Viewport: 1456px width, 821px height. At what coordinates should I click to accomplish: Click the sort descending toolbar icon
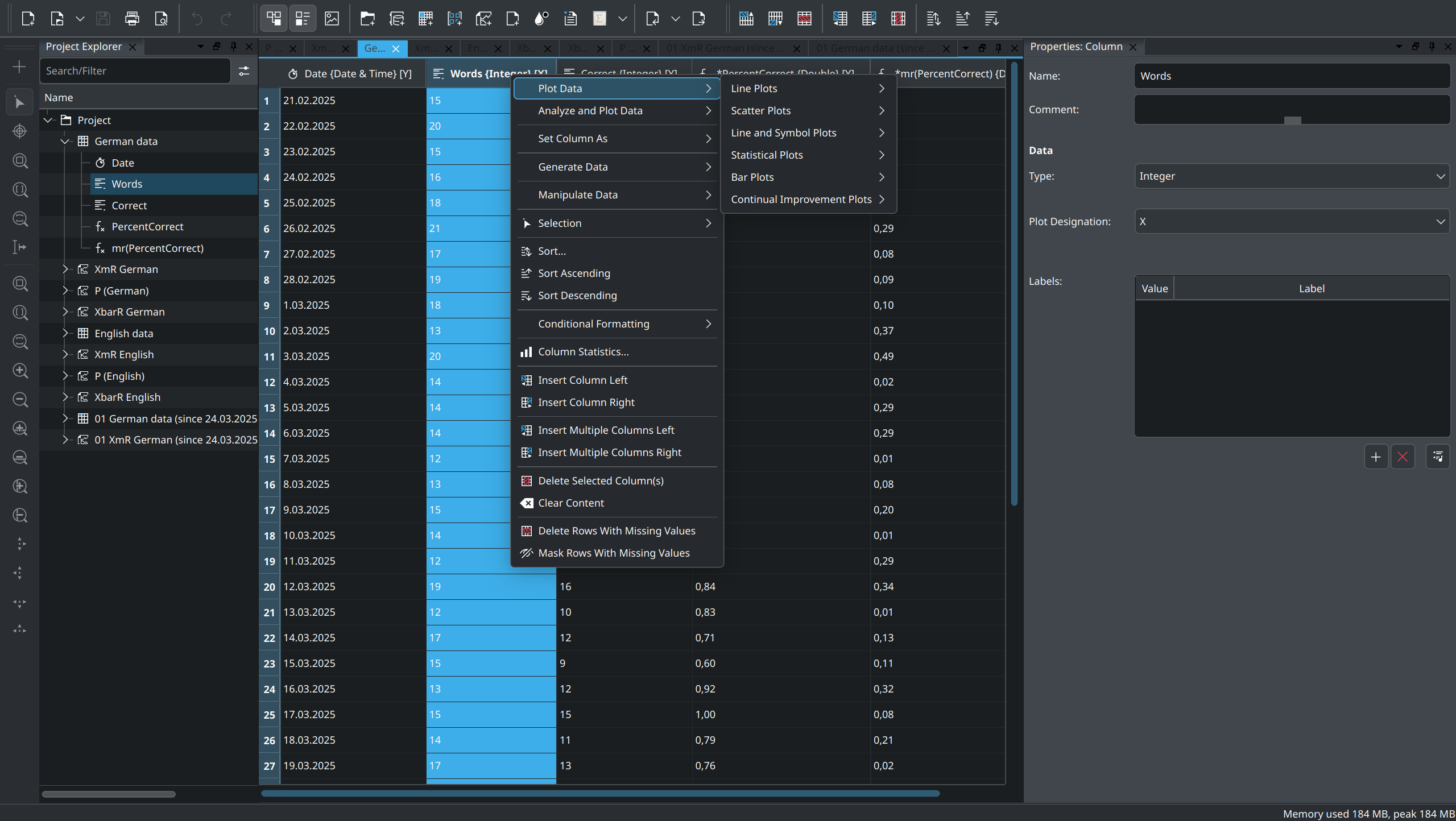pos(991,19)
